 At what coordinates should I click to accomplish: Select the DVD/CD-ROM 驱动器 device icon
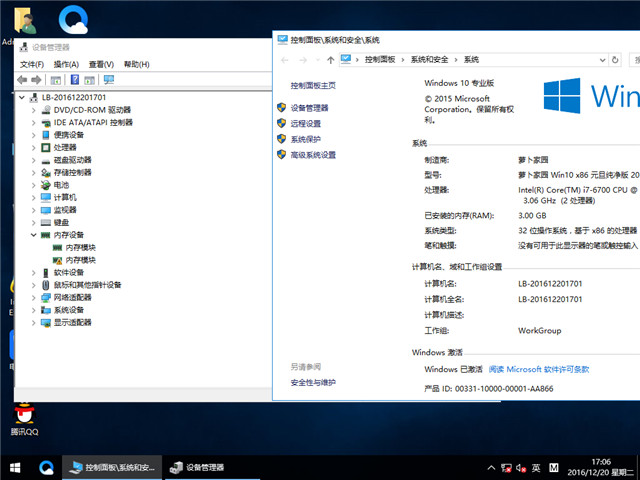click(x=46, y=110)
